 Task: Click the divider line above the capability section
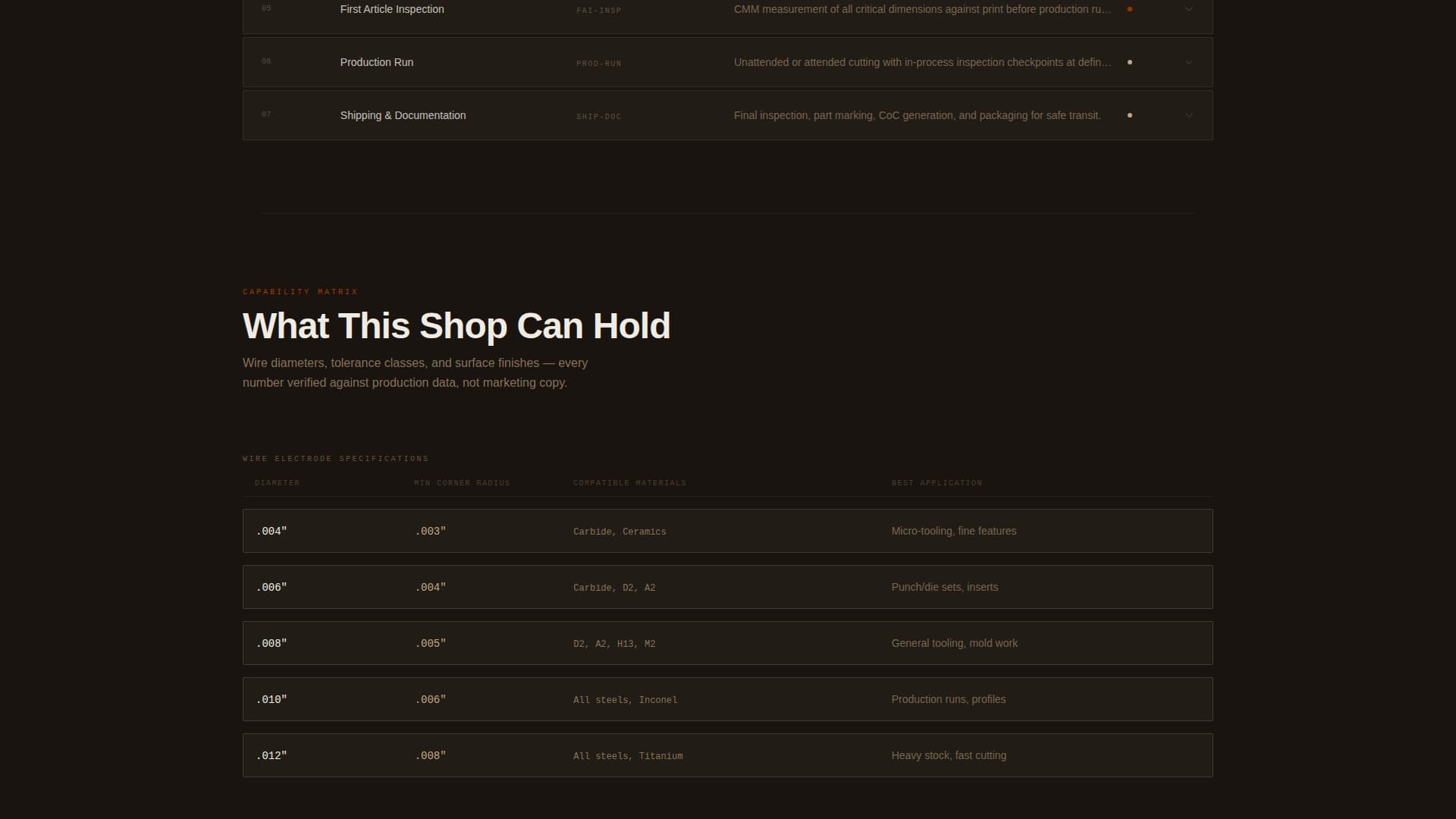coord(727,215)
